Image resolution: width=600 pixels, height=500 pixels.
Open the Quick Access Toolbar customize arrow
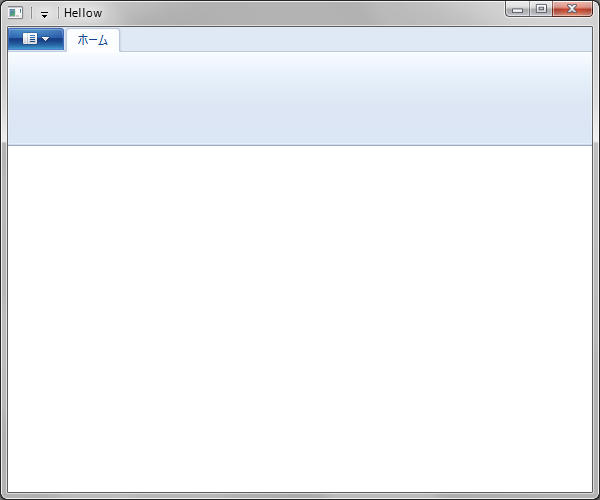(44, 15)
